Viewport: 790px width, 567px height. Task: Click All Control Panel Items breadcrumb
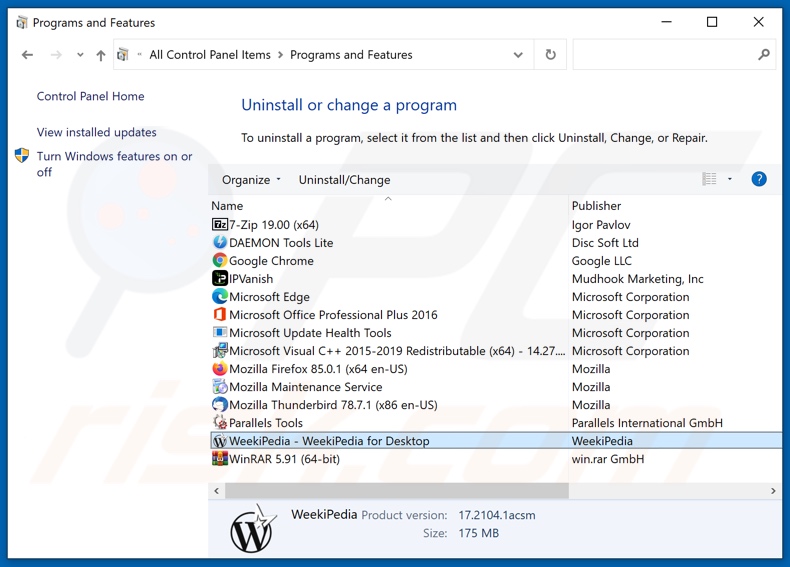pos(210,54)
